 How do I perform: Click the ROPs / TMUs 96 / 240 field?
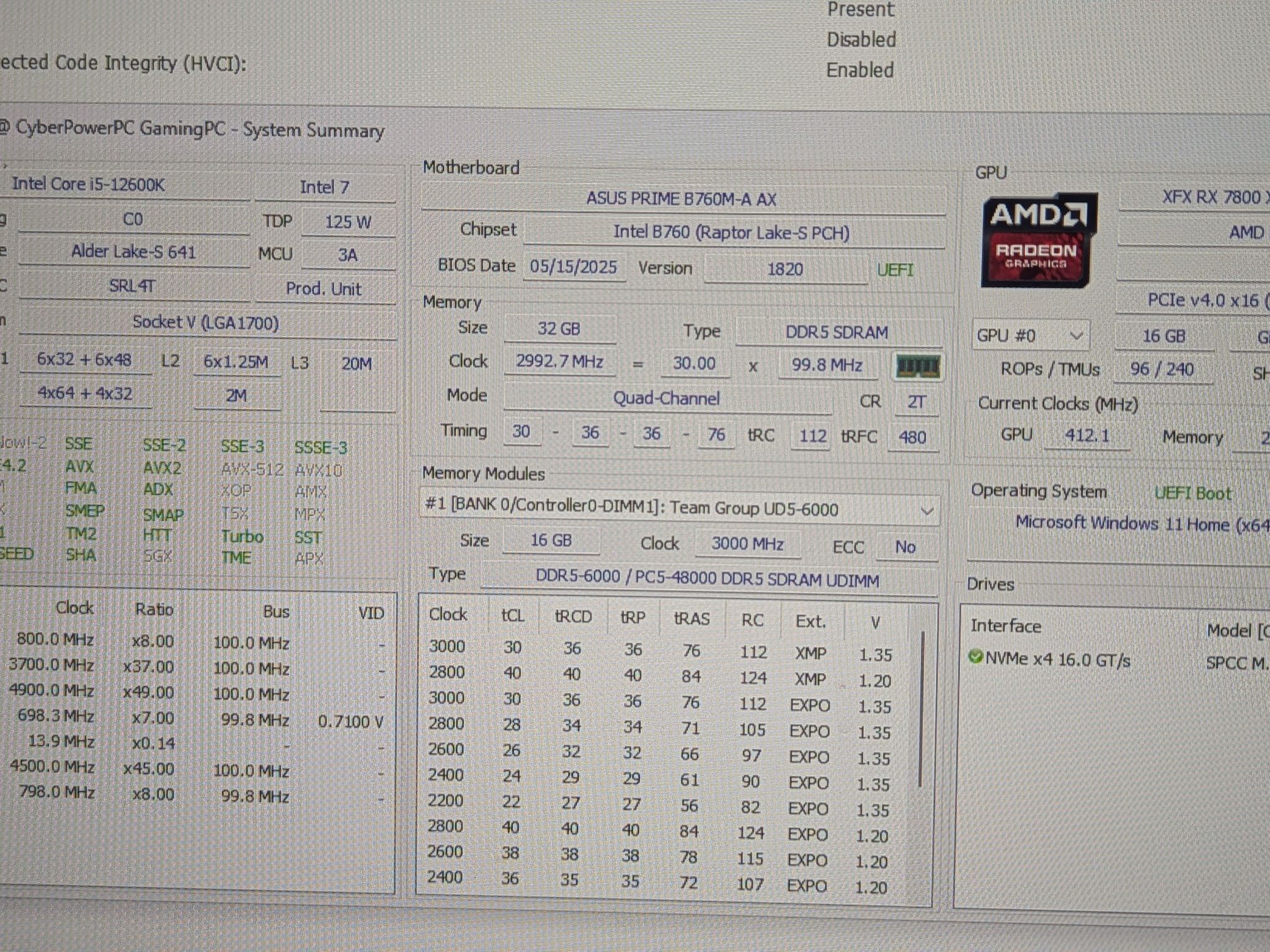pos(1162,369)
